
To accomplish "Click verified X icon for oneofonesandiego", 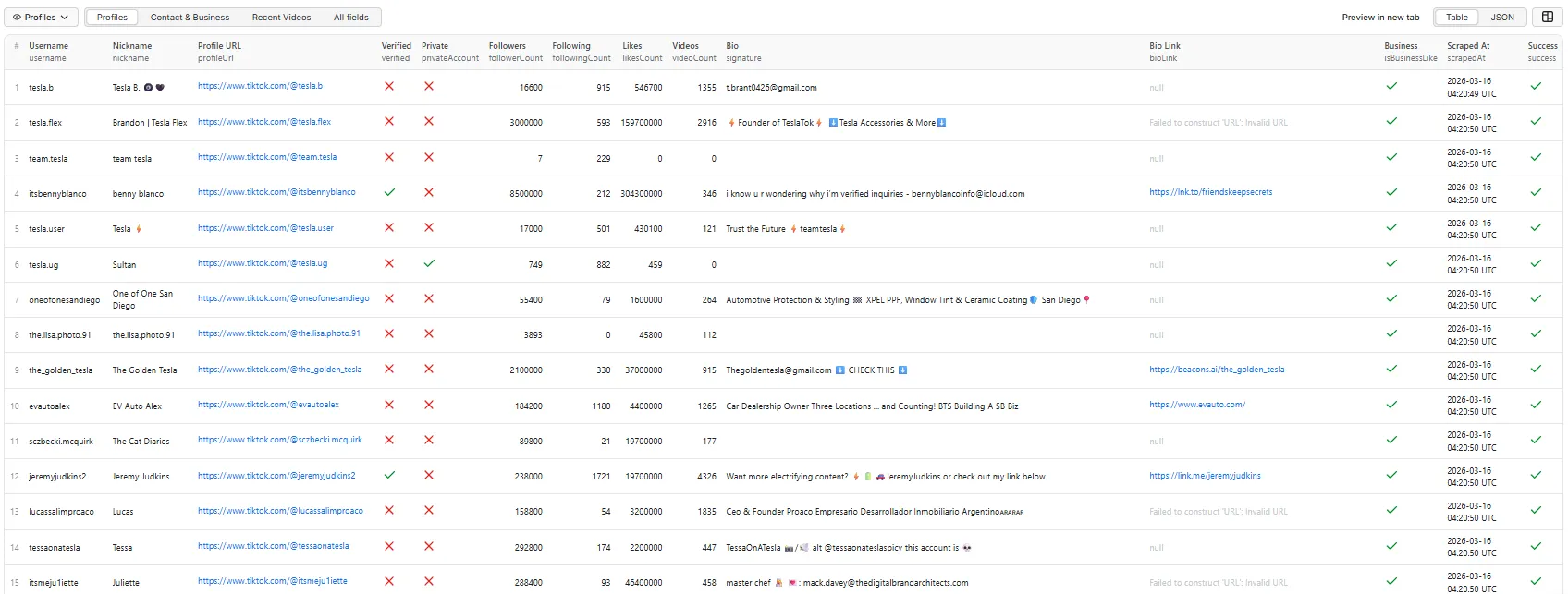I will pyautogui.click(x=389, y=298).
